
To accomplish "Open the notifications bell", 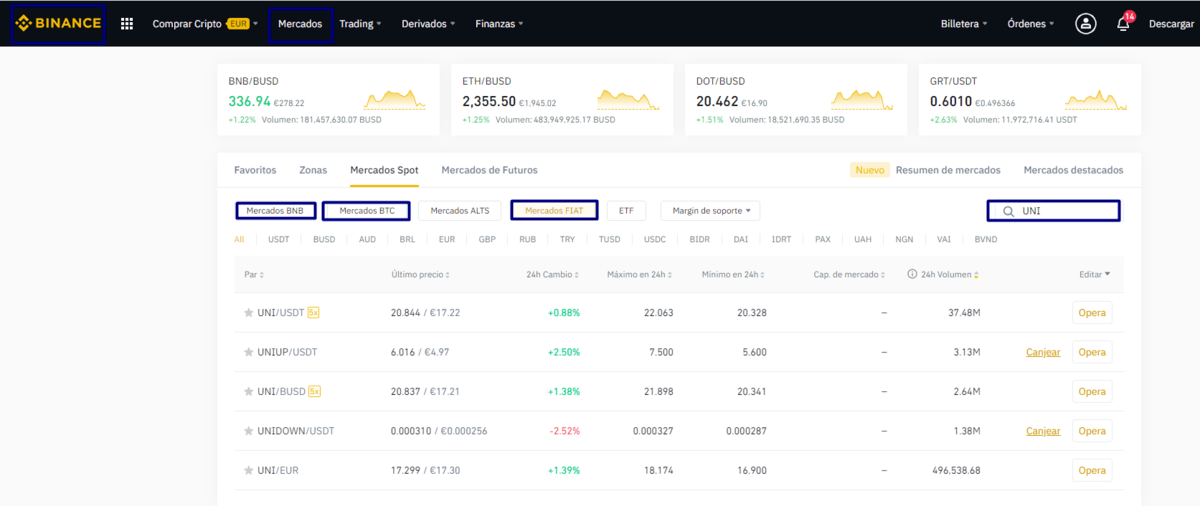I will coord(1126,24).
